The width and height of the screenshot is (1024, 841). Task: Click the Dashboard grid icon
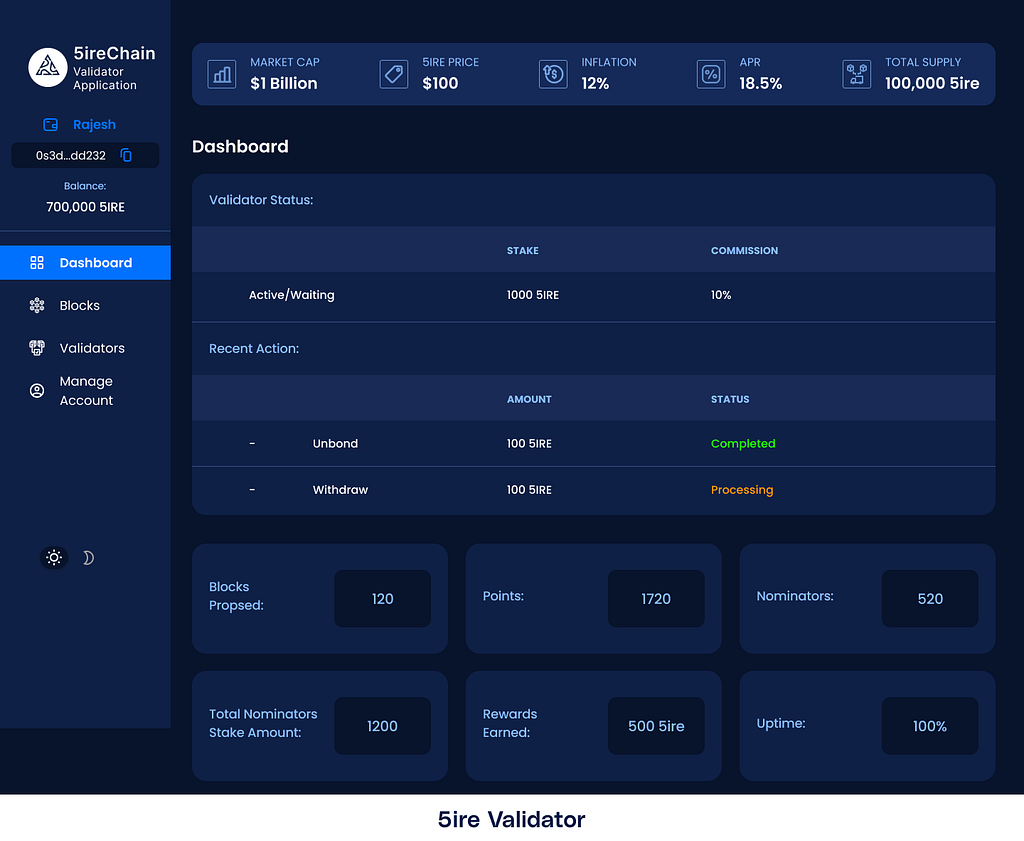coord(37,262)
